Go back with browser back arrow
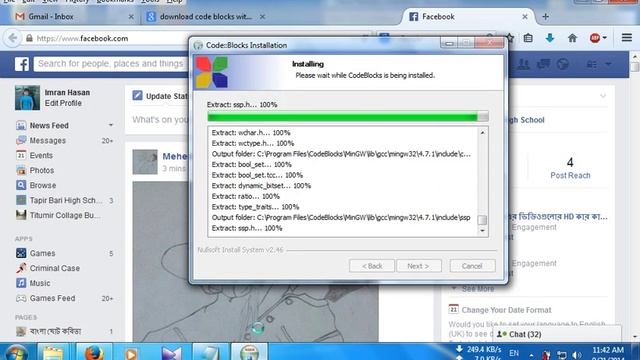The height and width of the screenshot is (360, 640). 13,38
